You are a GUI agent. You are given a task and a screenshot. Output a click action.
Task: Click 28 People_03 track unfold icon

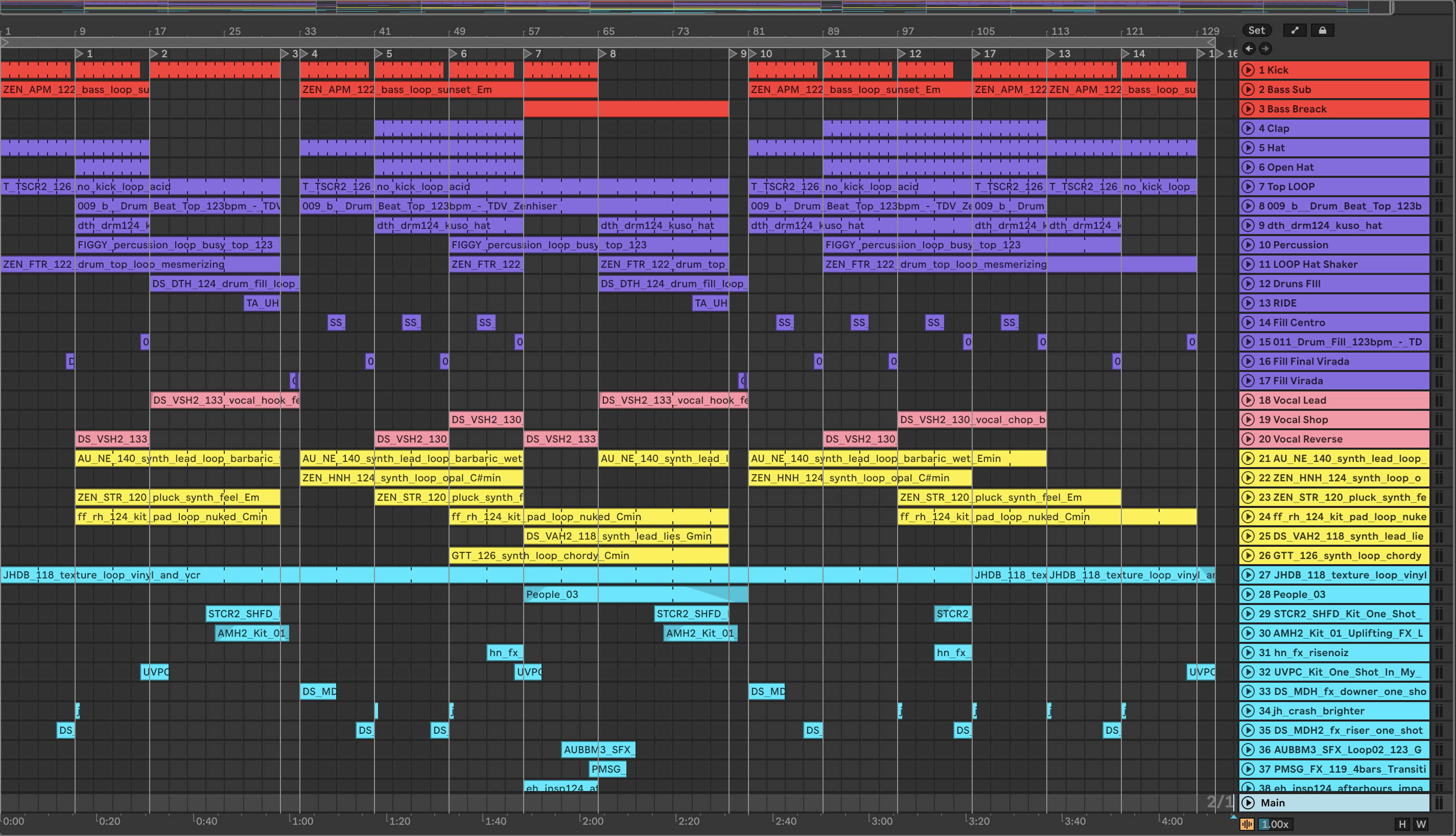pyautogui.click(x=1248, y=594)
